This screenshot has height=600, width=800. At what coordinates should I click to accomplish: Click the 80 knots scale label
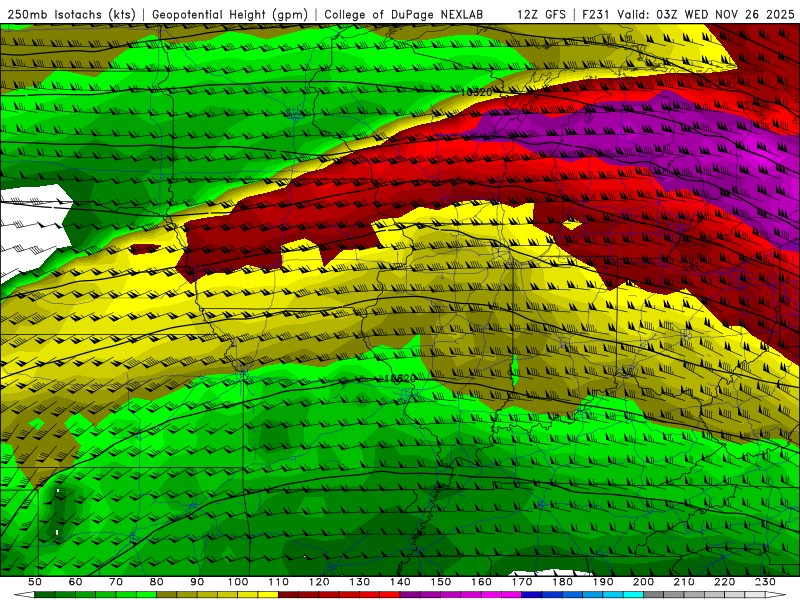157,582
